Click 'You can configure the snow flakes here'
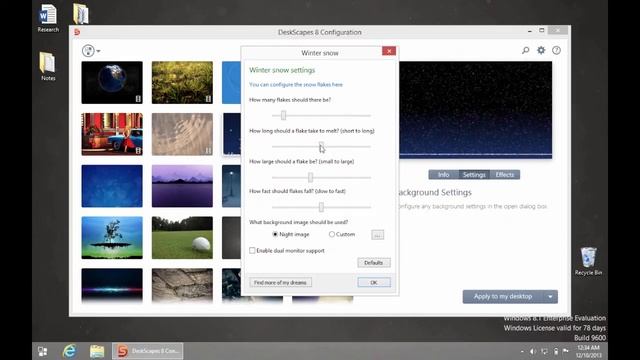Screen dimensions: 640x360 coord(296,84)
